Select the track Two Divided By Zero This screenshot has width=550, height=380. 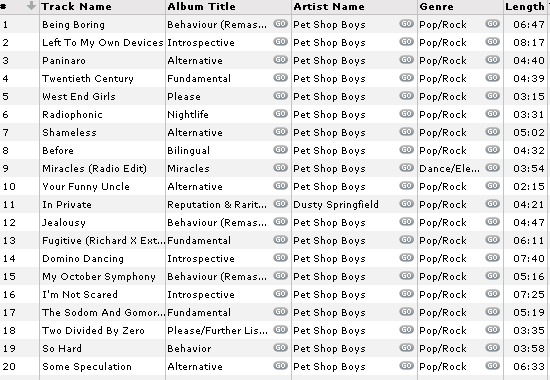(93, 331)
